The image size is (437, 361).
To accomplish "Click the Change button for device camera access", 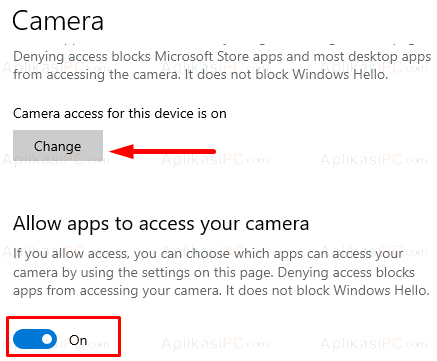I will 58,146.
